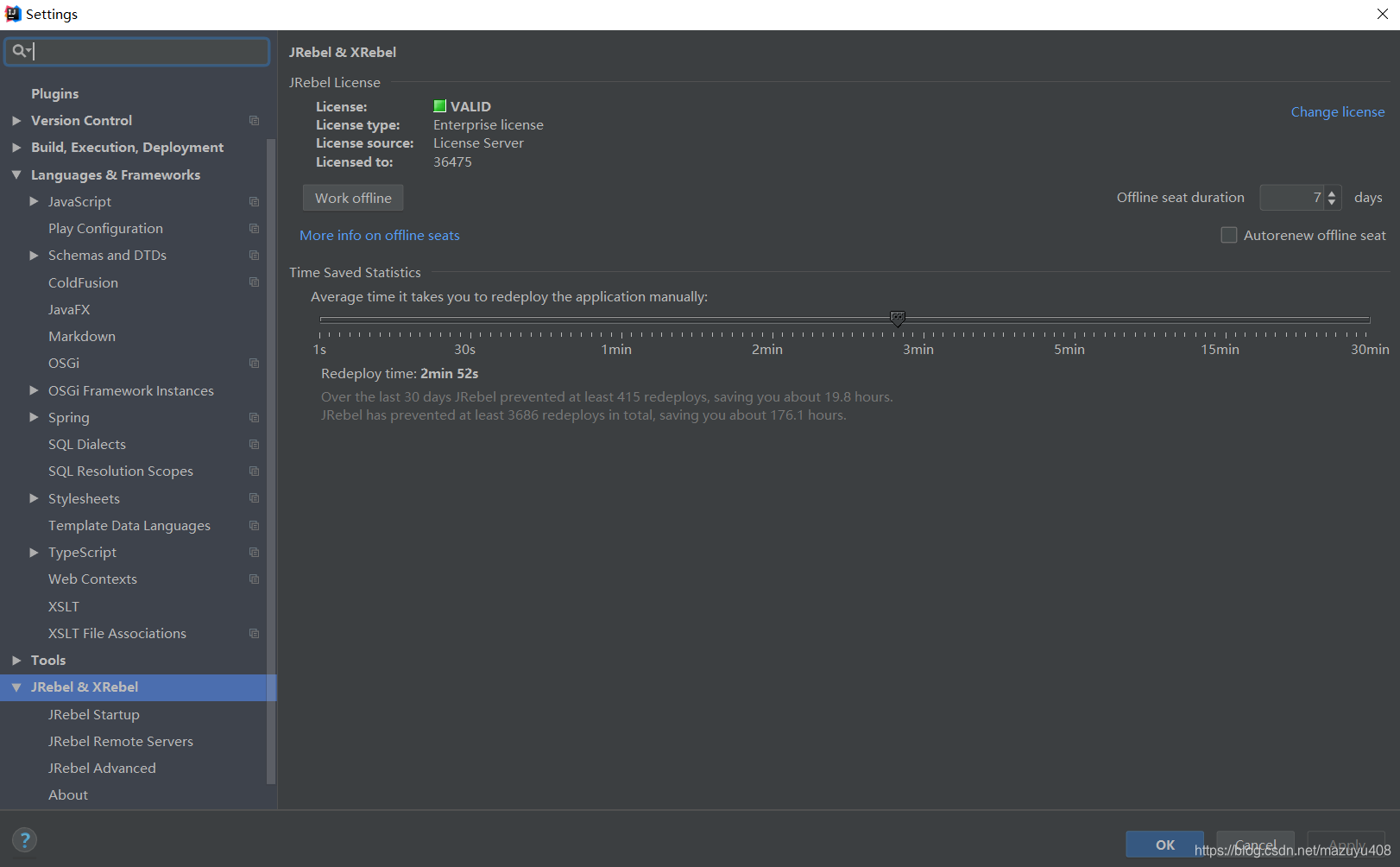1400x867 pixels.
Task: Enable Autorenew offline seat checkbox
Action: pyautogui.click(x=1229, y=235)
